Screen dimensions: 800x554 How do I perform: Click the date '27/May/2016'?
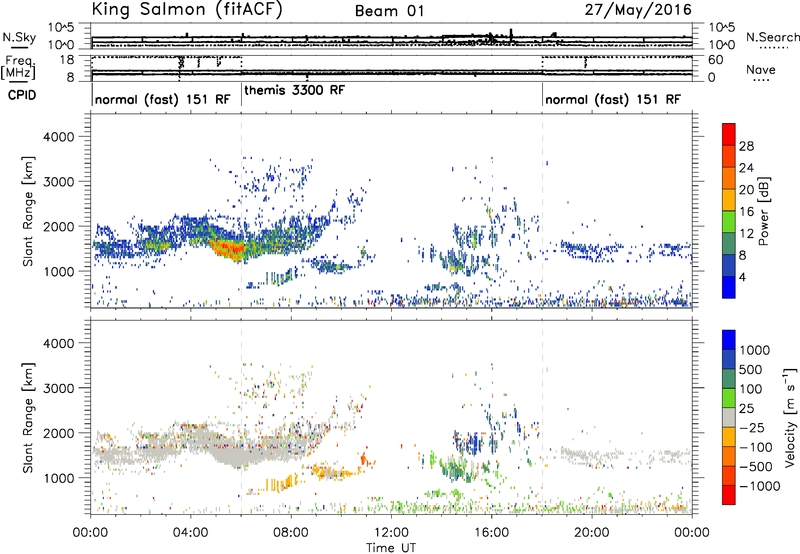(x=638, y=10)
